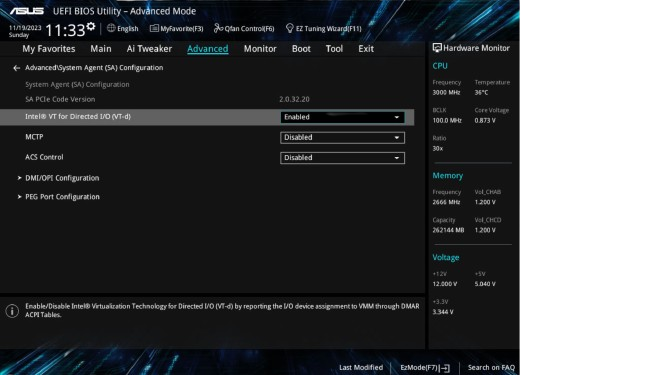
Task: Switch to the Main tab
Action: [101, 49]
